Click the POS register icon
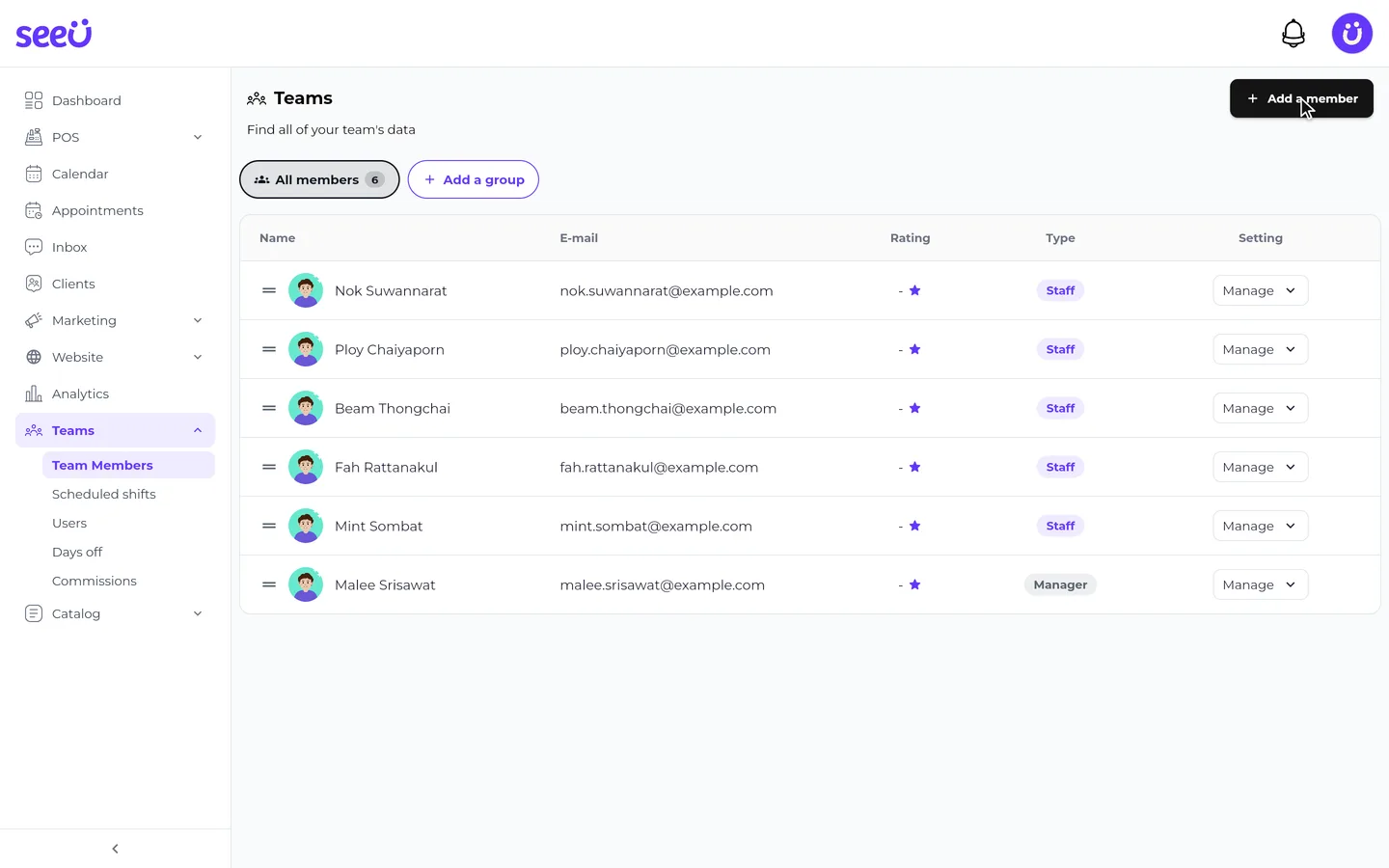Image resolution: width=1389 pixels, height=868 pixels. pyautogui.click(x=34, y=137)
